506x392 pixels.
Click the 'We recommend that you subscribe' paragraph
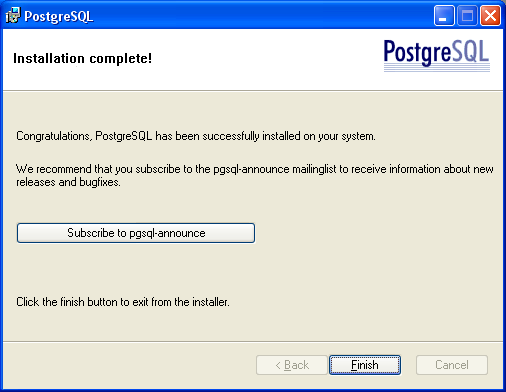255,175
